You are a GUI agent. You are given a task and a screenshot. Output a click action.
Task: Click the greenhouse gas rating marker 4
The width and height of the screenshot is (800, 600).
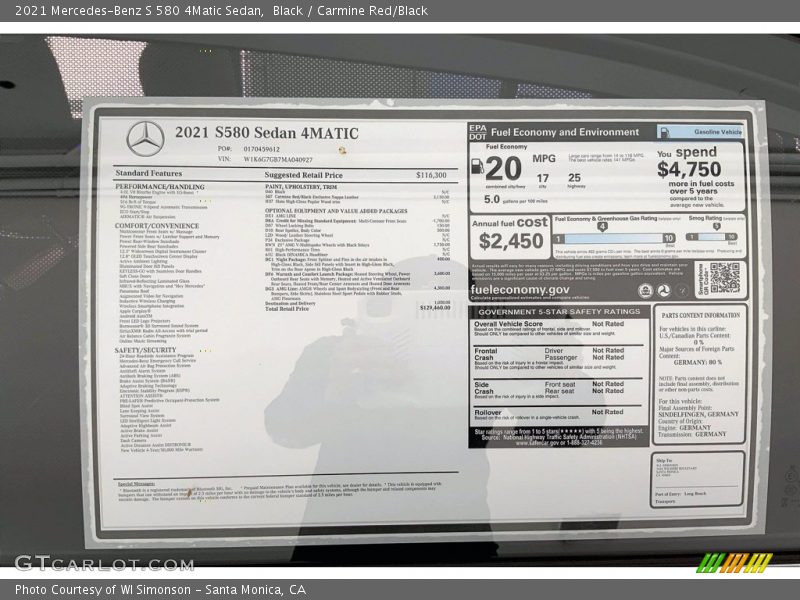pos(602,227)
